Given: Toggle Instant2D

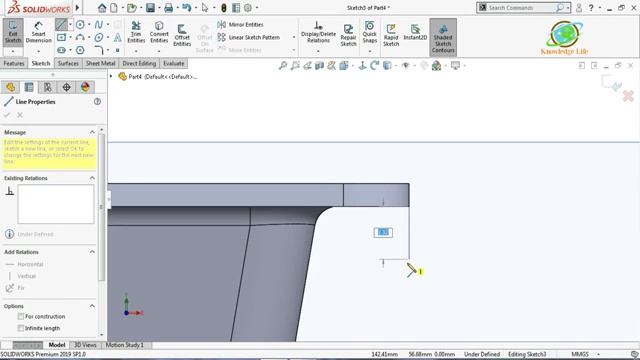Looking at the screenshot, I should (415, 32).
